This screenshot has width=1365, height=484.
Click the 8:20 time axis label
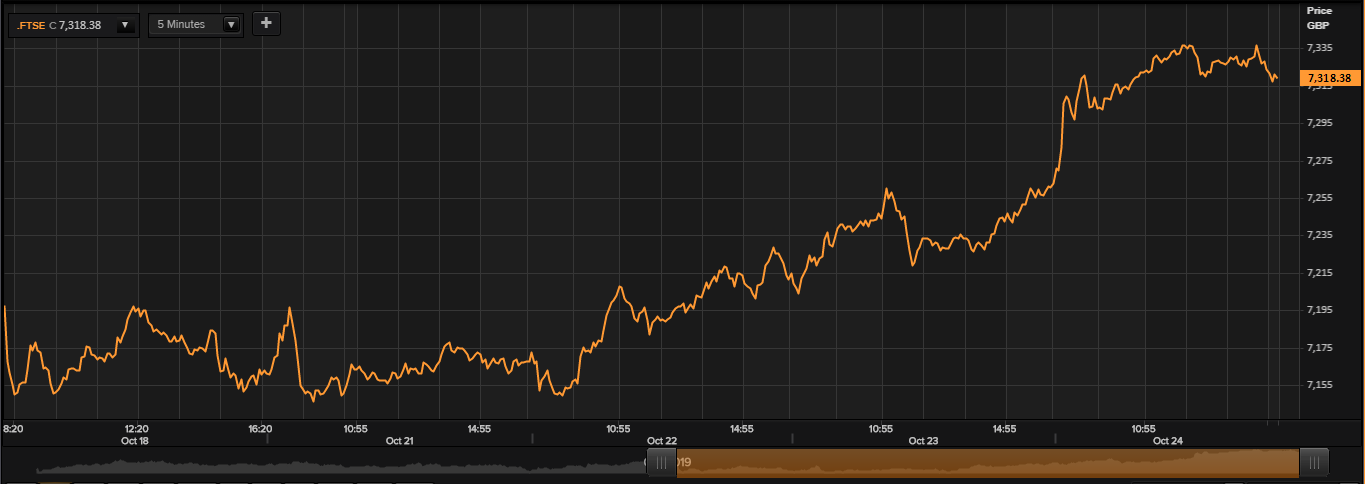(14, 429)
